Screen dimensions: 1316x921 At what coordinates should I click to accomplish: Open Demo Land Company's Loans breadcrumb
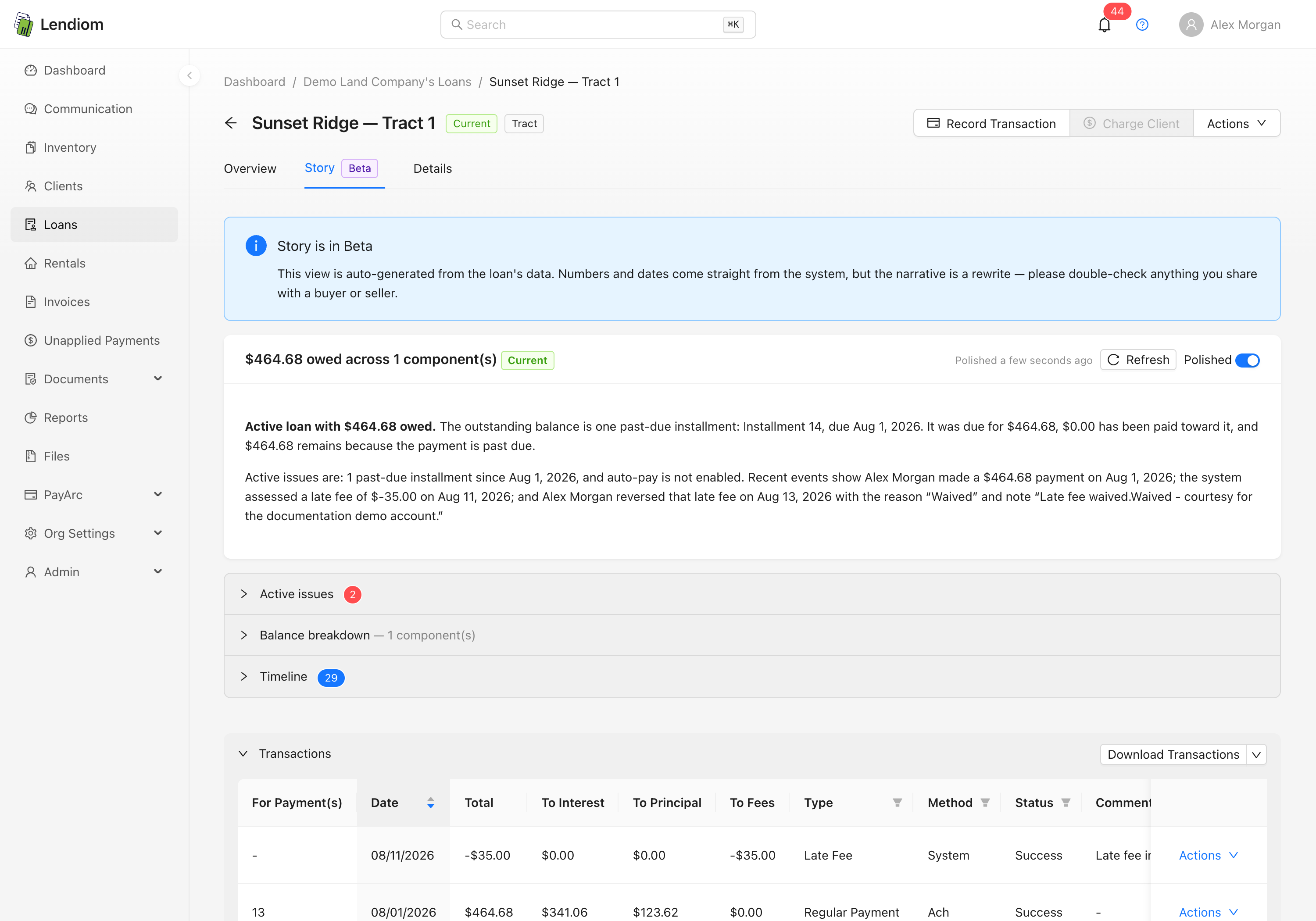tap(387, 82)
